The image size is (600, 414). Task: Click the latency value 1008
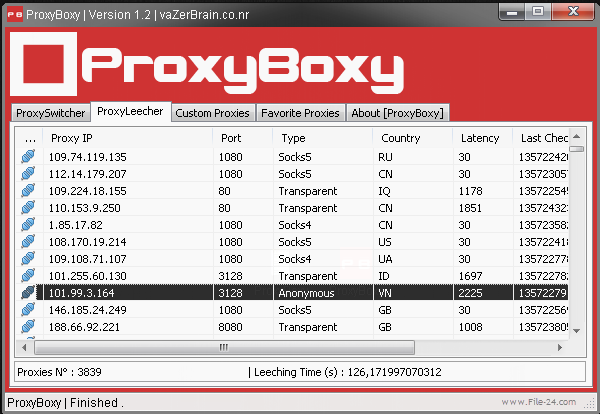click(x=470, y=327)
